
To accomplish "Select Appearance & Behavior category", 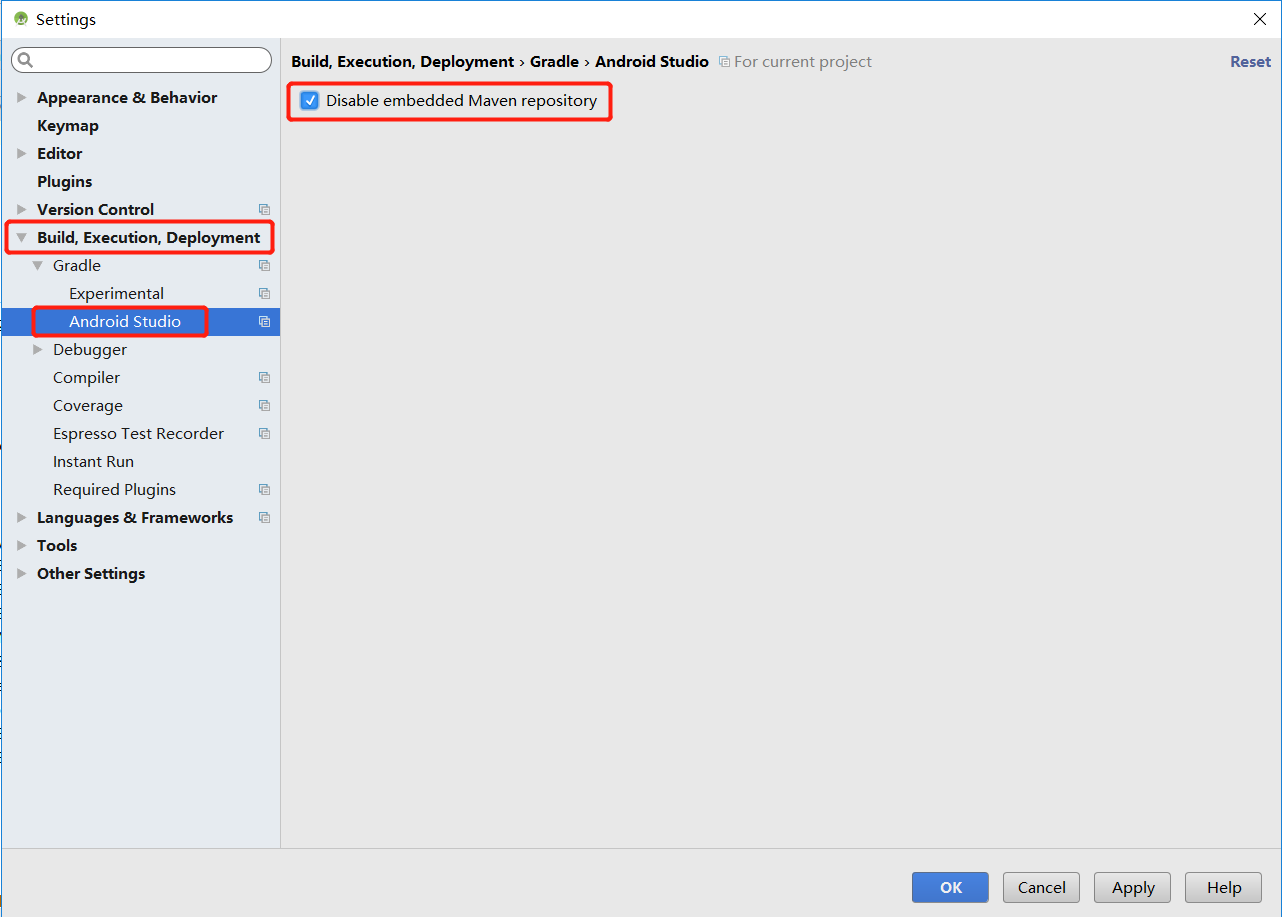I will click(x=127, y=98).
